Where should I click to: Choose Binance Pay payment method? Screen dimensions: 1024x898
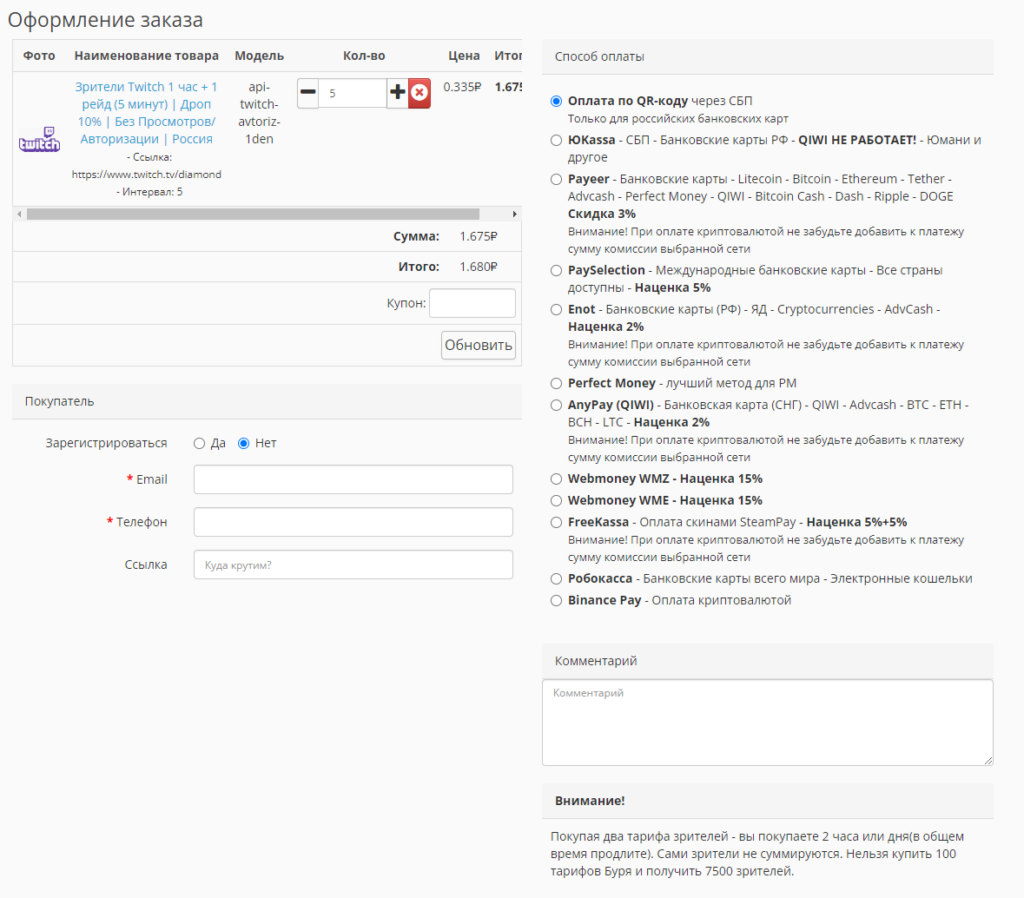tap(556, 601)
